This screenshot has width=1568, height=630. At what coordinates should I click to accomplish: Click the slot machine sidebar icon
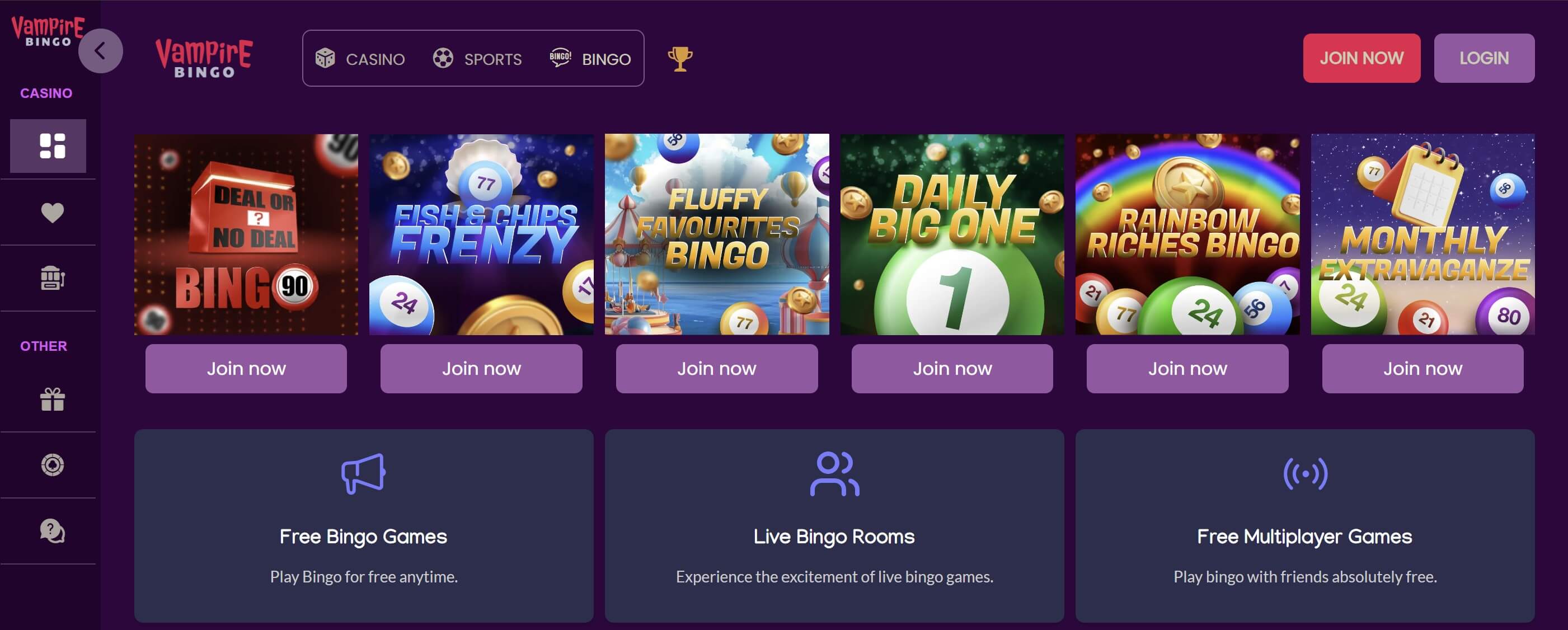[53, 278]
